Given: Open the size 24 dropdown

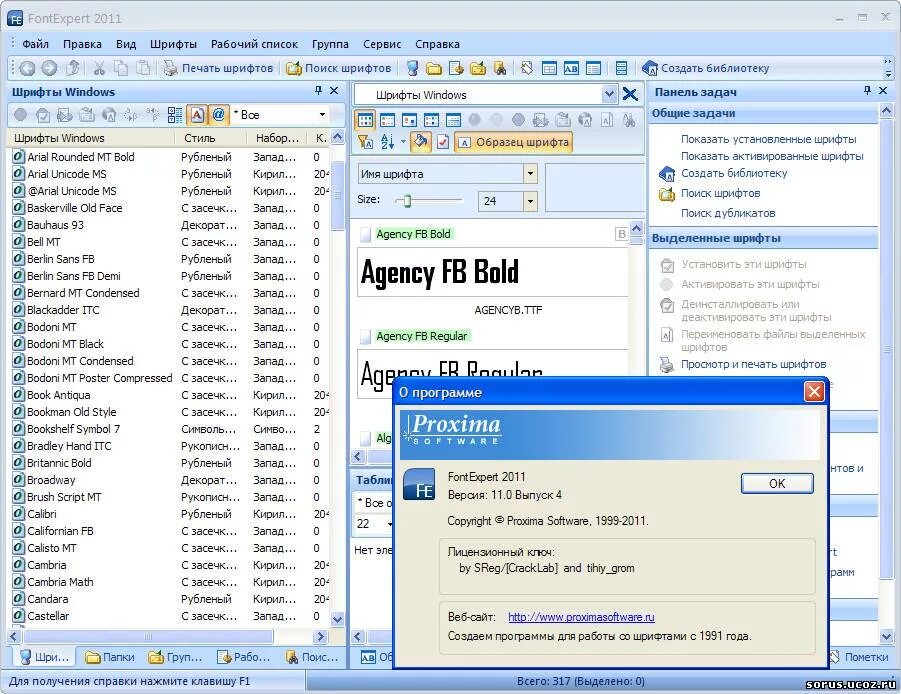Looking at the screenshot, I should 530,201.
